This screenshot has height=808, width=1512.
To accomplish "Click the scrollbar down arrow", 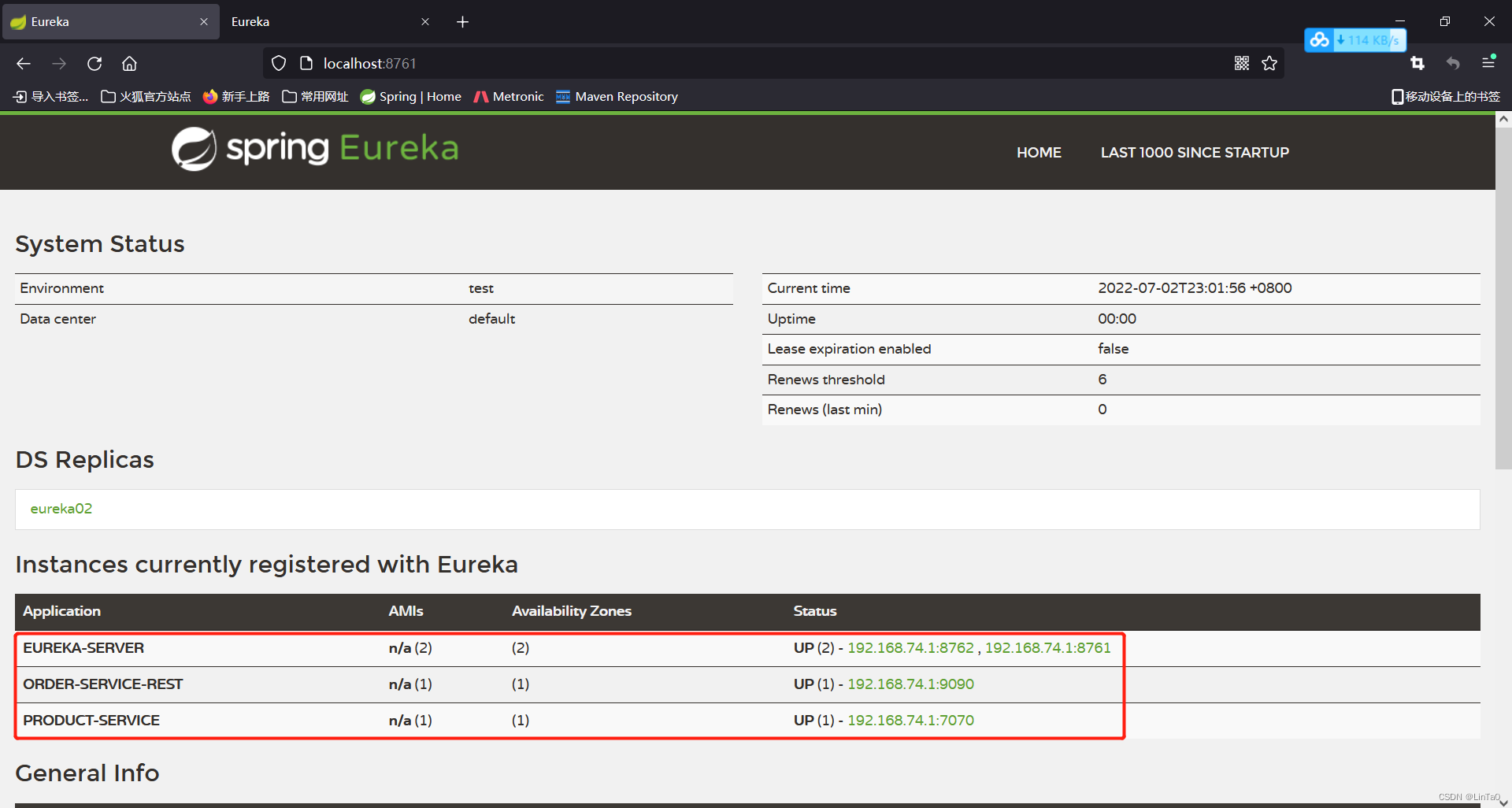I will pyautogui.click(x=1503, y=802).
